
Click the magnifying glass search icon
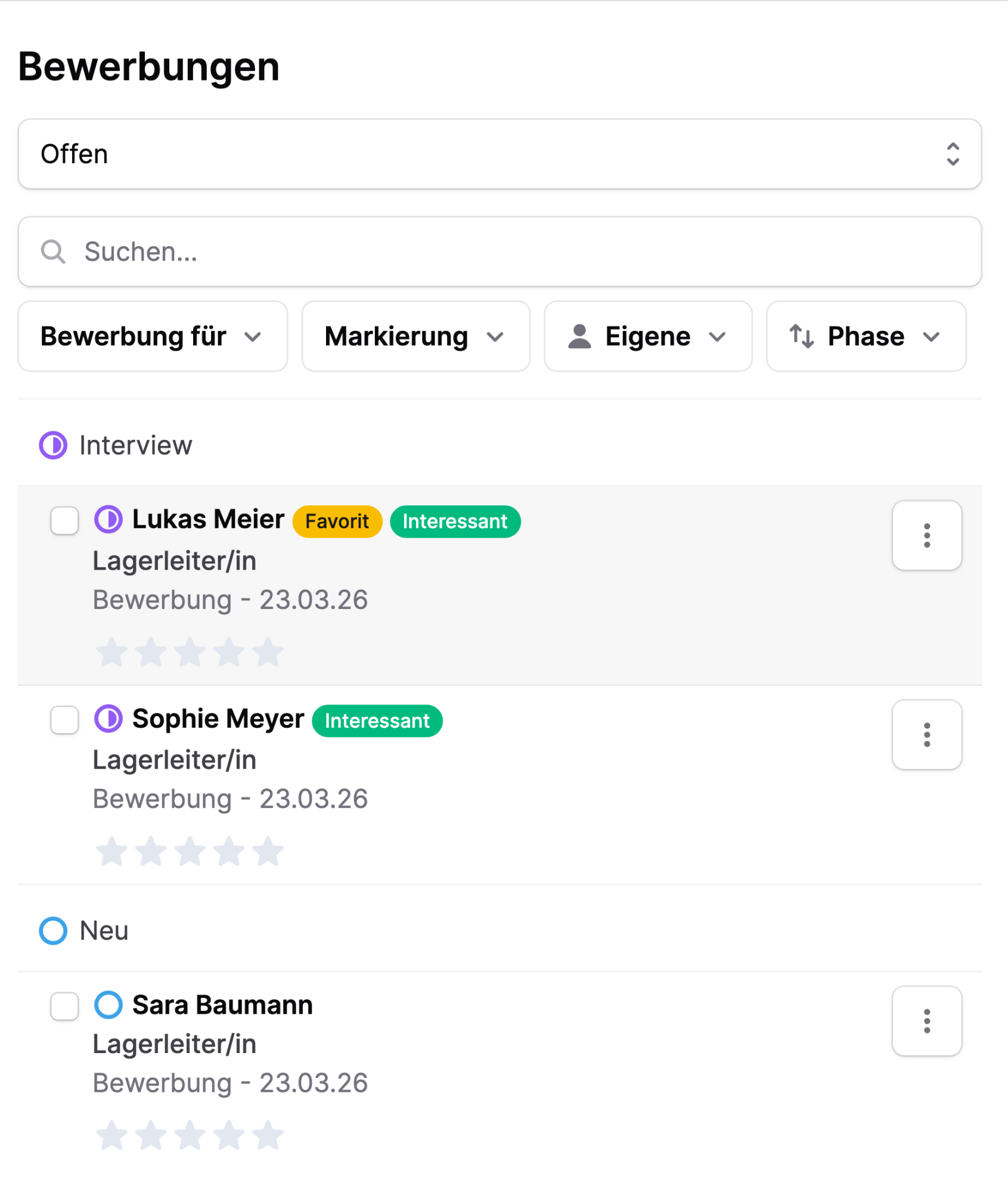tap(53, 251)
